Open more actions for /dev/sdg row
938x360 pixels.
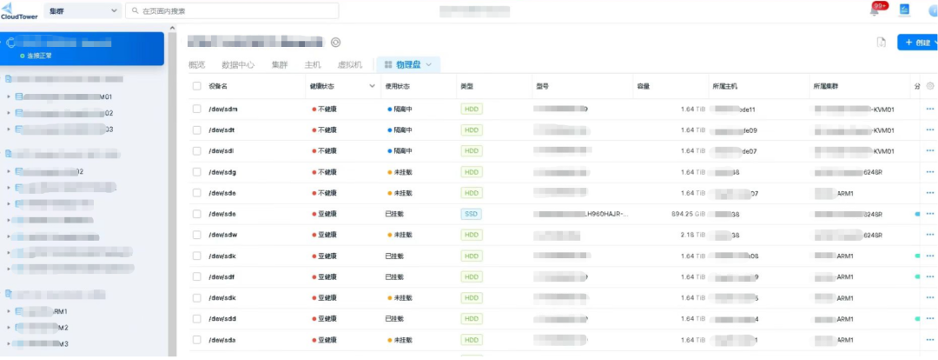point(930,172)
